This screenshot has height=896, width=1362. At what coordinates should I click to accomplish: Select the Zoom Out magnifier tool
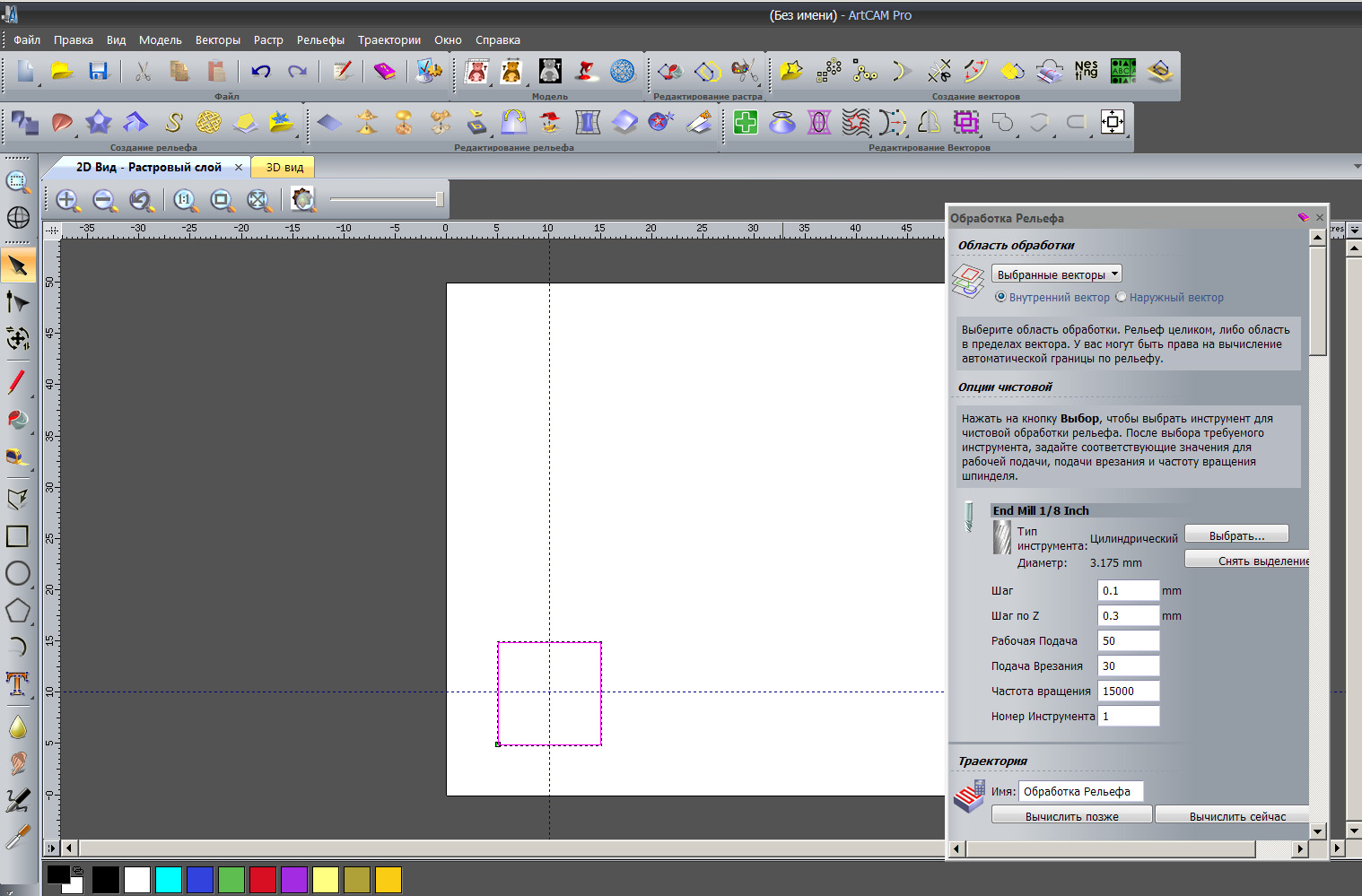105,200
